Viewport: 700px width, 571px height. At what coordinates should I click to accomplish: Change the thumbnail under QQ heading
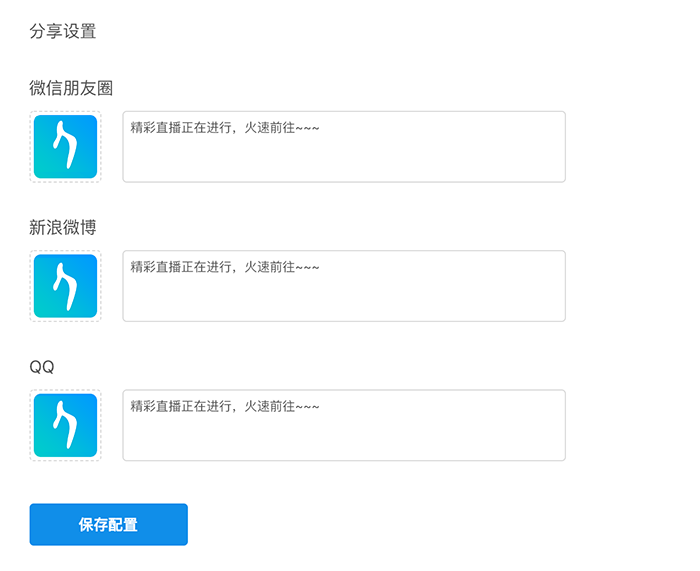[65, 425]
